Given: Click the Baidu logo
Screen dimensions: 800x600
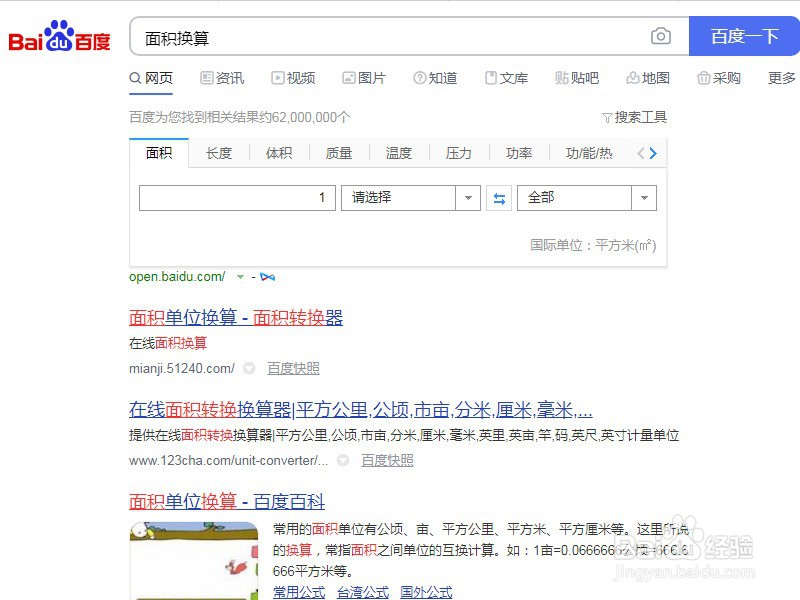Looking at the screenshot, I should click(59, 37).
